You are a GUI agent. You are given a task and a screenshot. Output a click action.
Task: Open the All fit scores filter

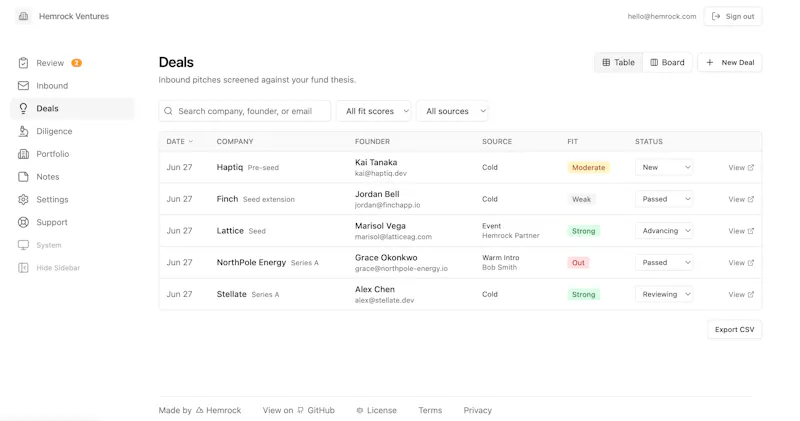(x=373, y=111)
